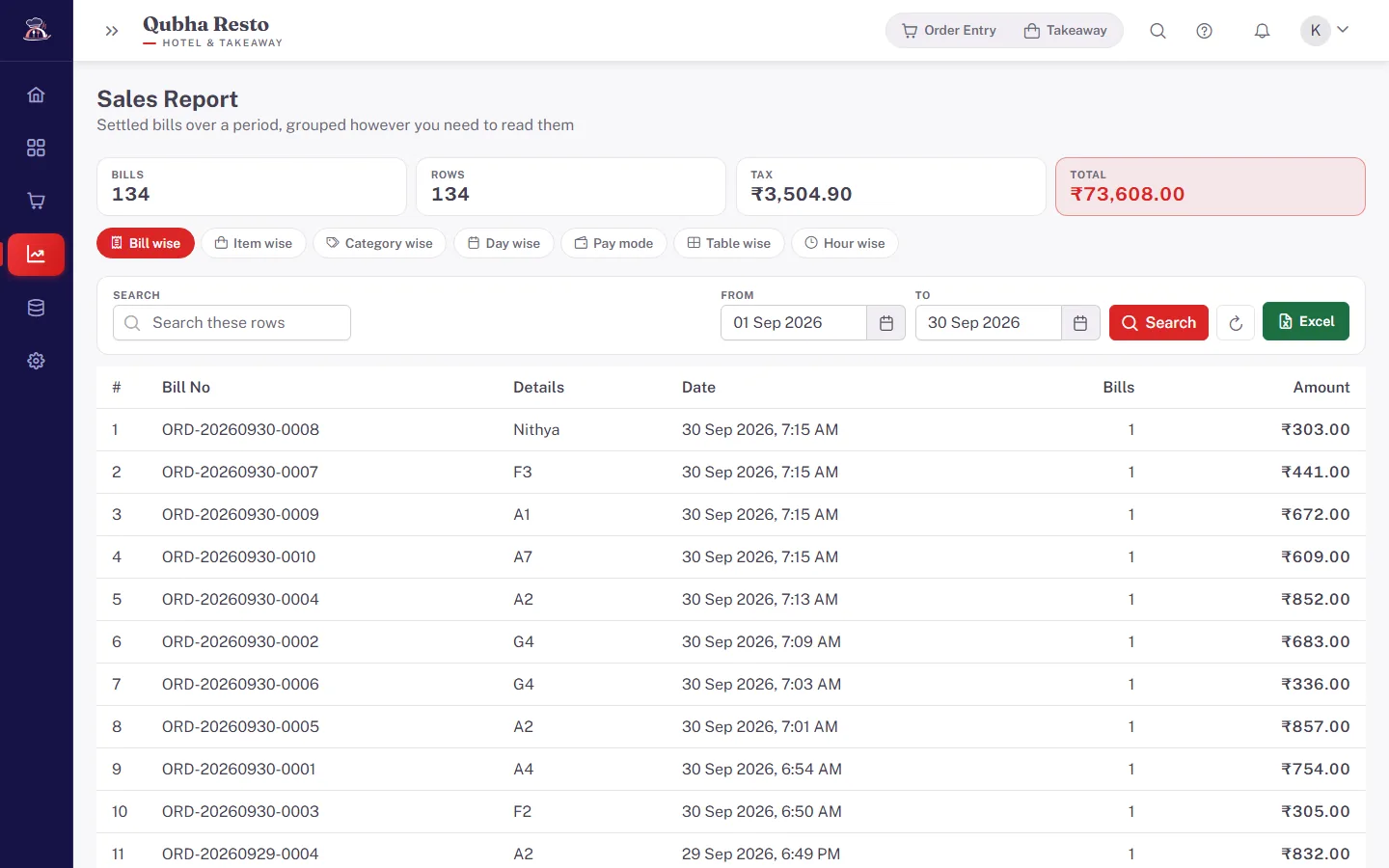The height and width of the screenshot is (868, 1389).
Task: Click the red Search button
Action: (x=1158, y=323)
